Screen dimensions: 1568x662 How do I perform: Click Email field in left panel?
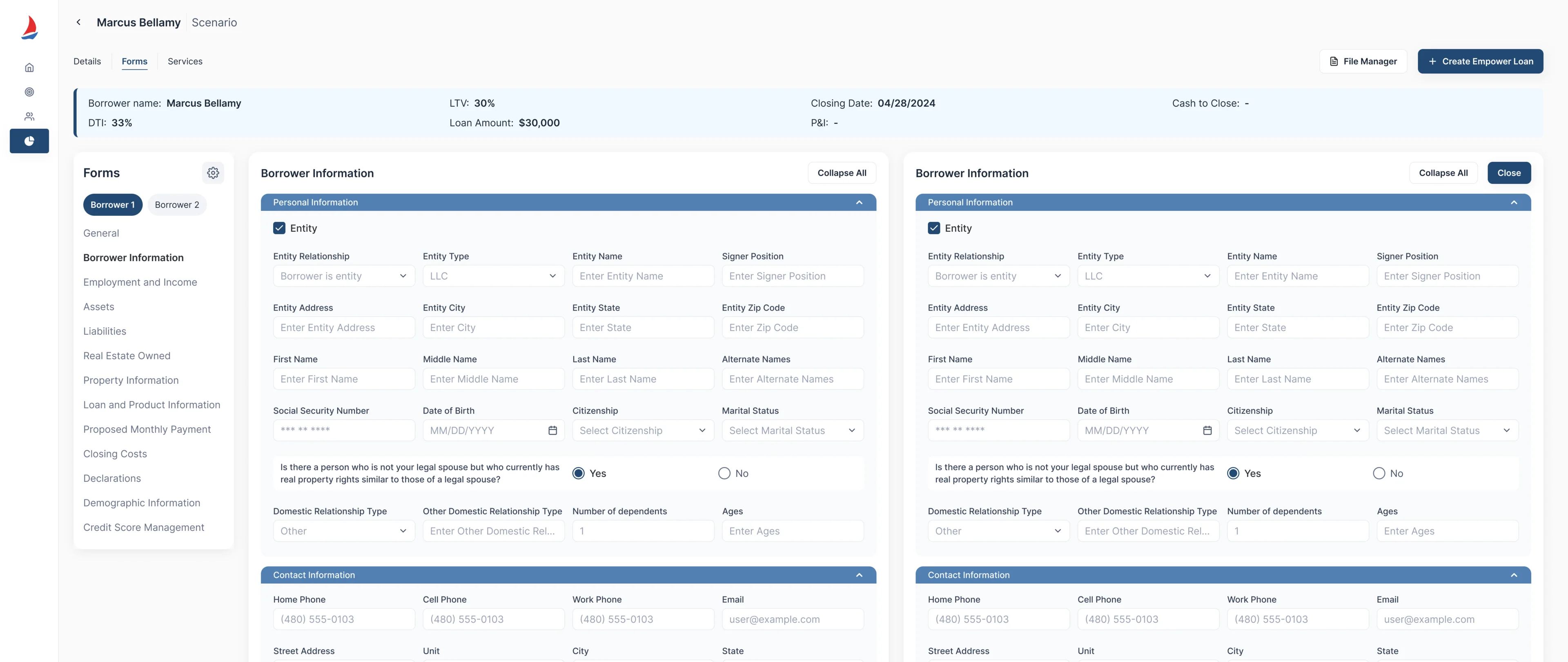point(793,620)
